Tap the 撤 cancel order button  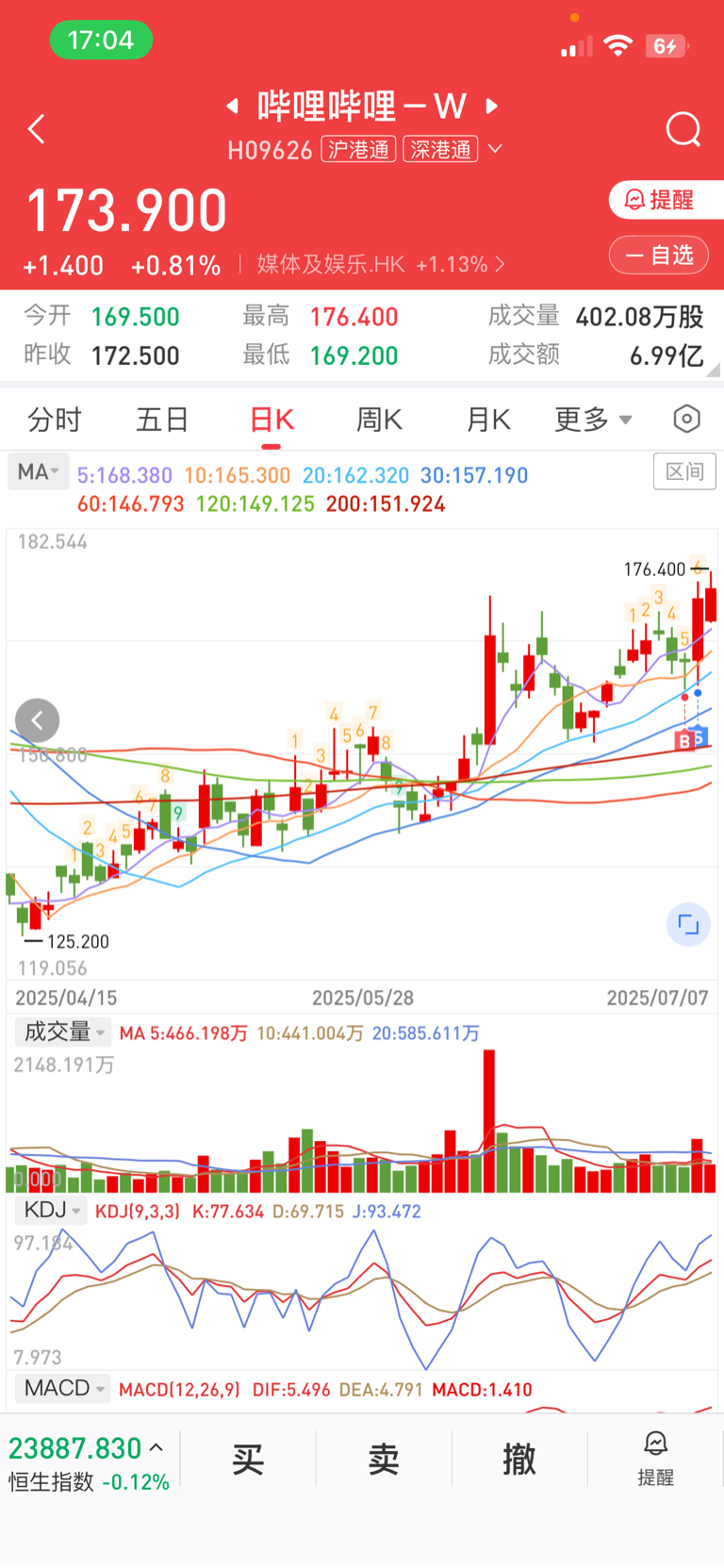tap(519, 1460)
